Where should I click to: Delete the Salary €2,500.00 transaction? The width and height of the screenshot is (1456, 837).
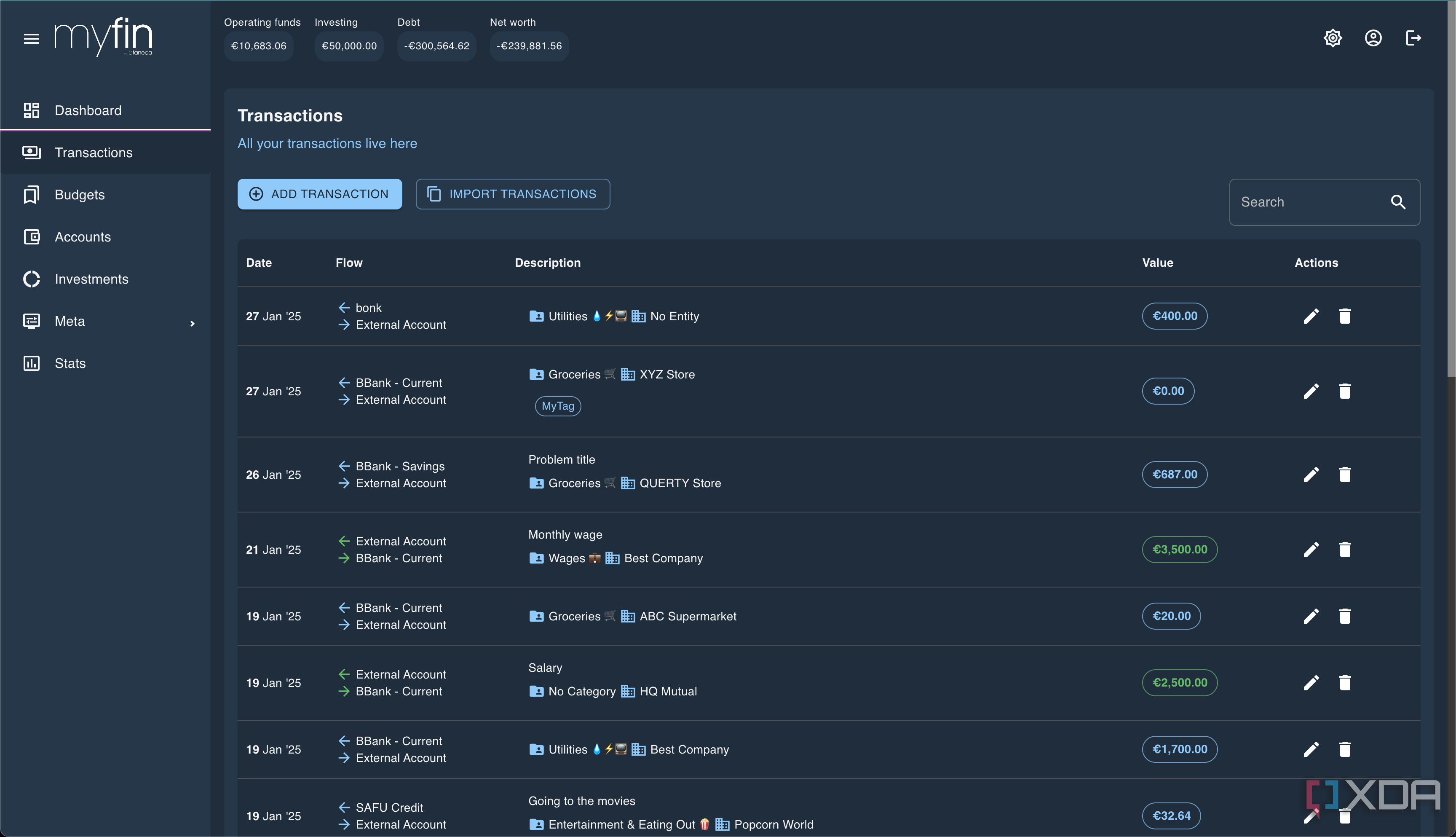coord(1344,683)
